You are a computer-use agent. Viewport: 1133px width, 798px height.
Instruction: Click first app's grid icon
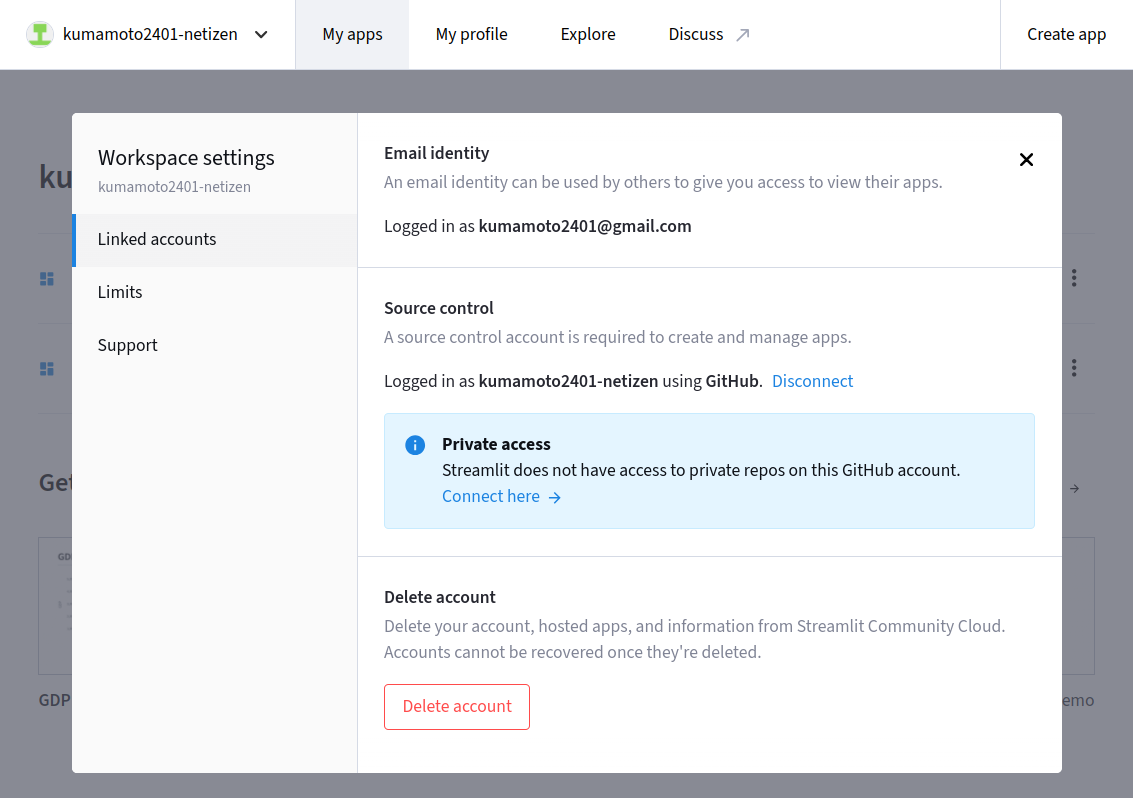point(47,279)
